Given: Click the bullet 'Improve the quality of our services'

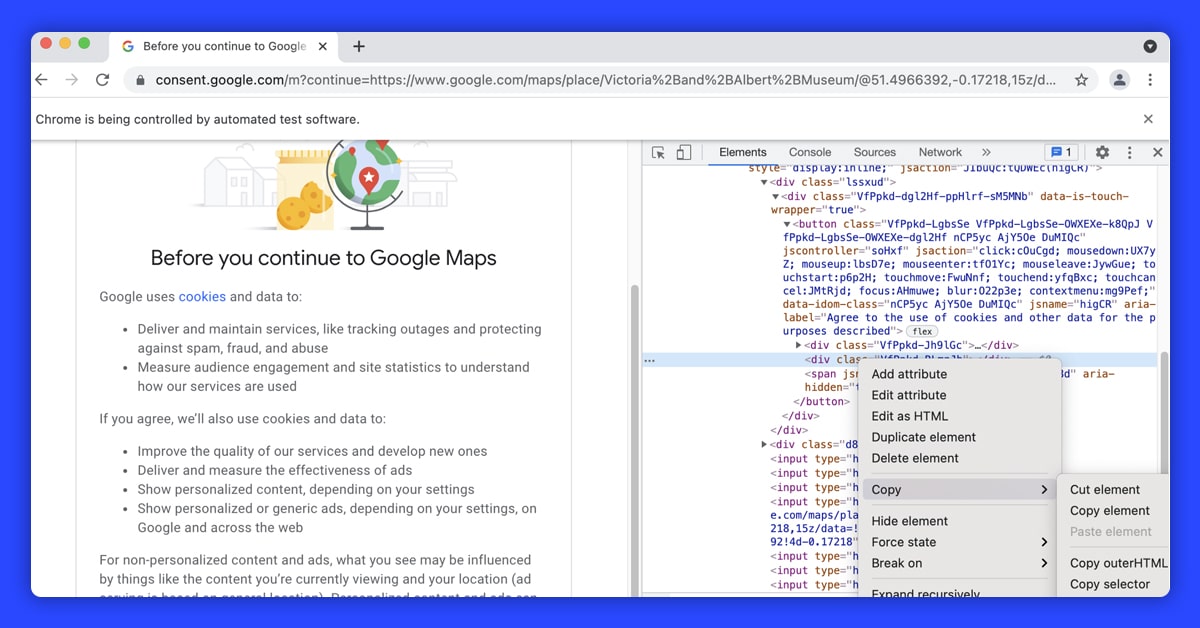Looking at the screenshot, I should [x=313, y=451].
